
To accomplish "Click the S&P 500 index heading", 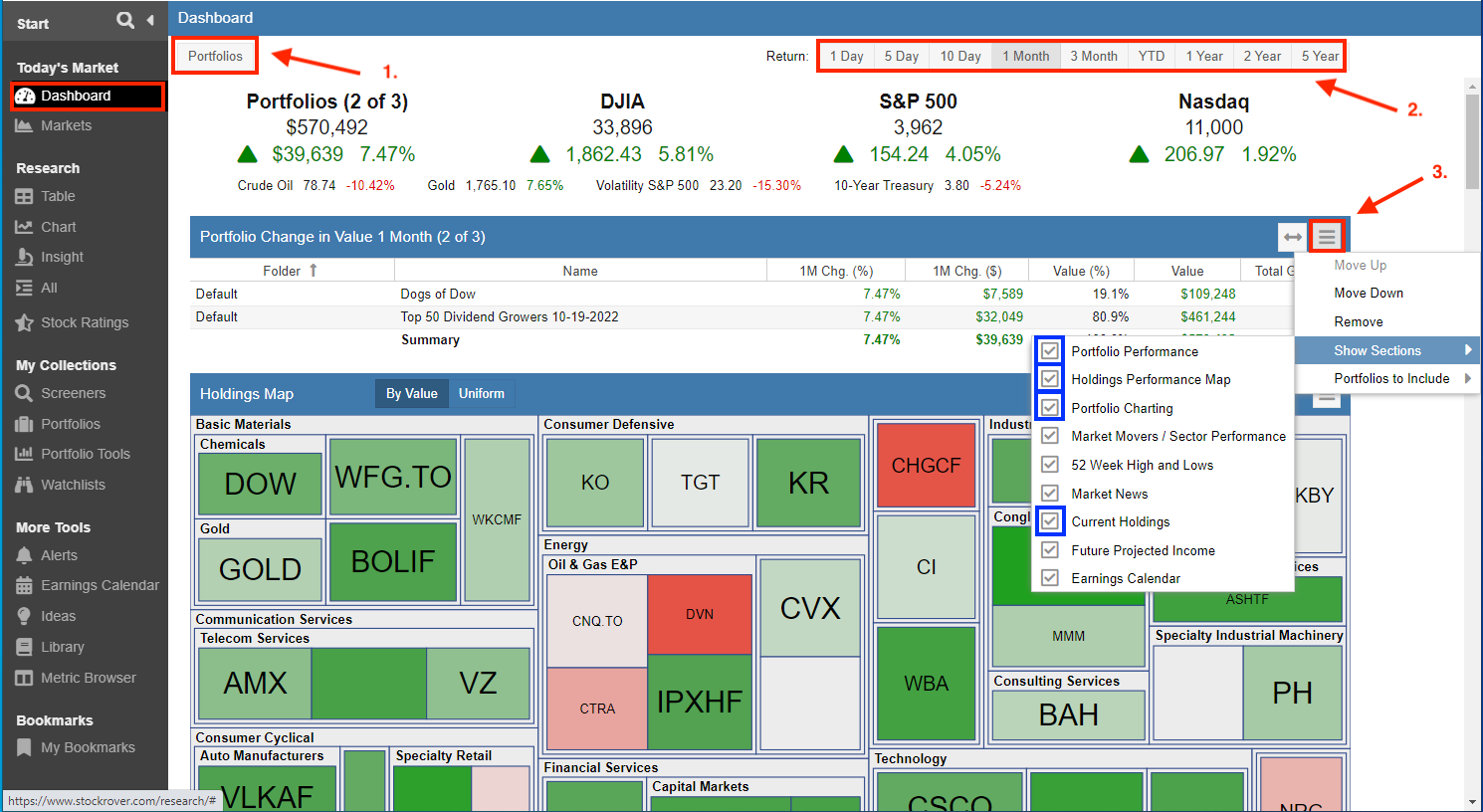I will [918, 101].
